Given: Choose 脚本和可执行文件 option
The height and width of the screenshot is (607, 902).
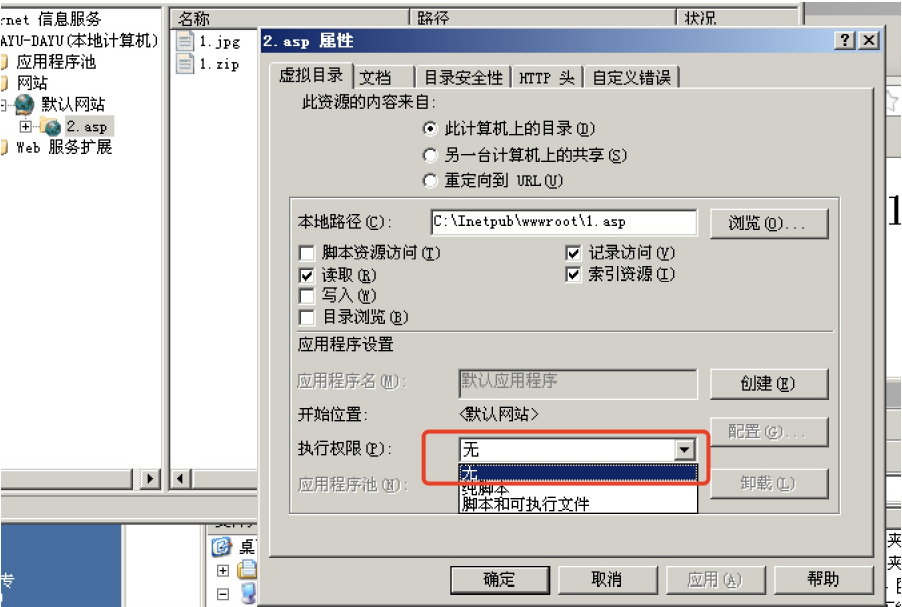Looking at the screenshot, I should 578,505.
